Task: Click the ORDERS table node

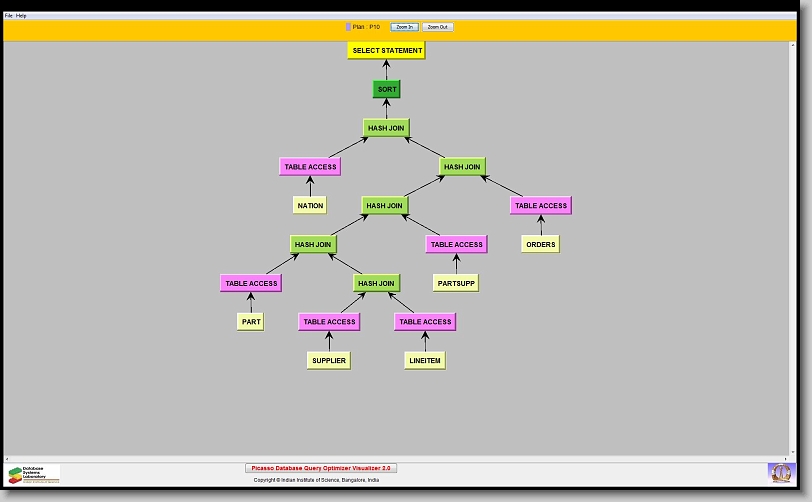Action: [x=540, y=244]
